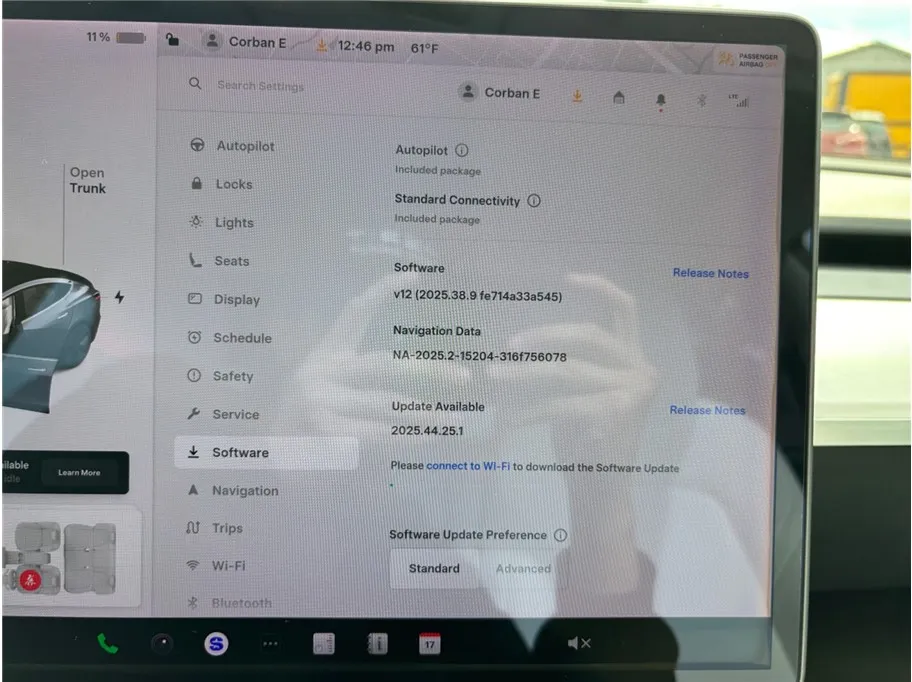Screen dimensions: 912x682
Task: Unmute the volume speaker icon
Action: coord(578,644)
